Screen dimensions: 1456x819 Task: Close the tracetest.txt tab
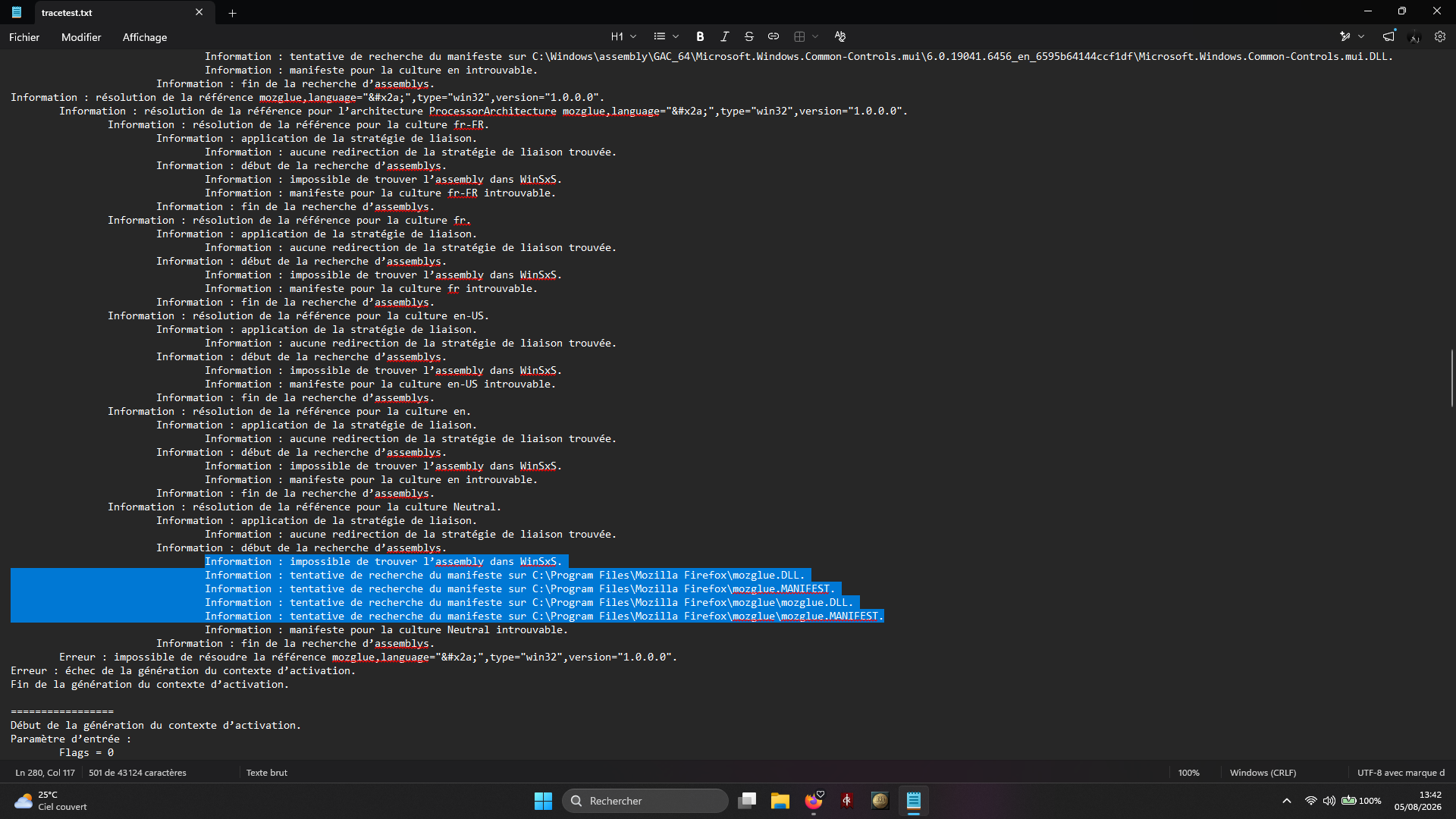[x=199, y=12]
